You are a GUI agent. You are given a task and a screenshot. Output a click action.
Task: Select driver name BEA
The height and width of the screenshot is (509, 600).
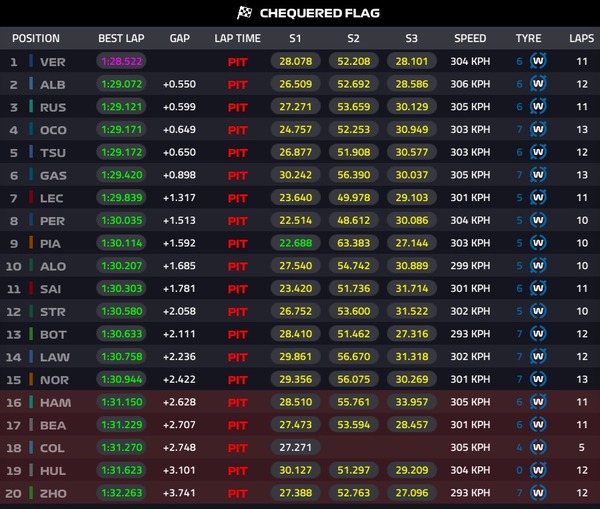(x=53, y=425)
